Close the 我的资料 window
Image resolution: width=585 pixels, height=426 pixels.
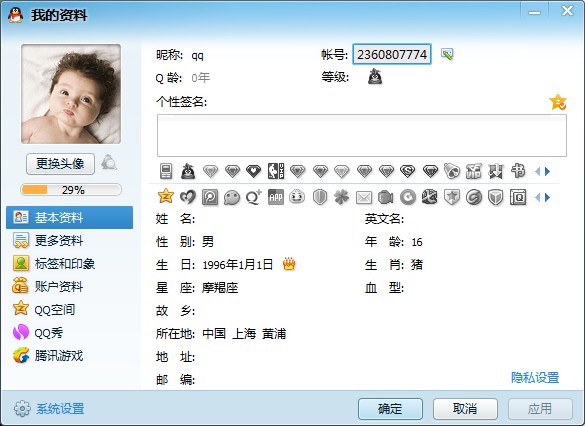[567, 11]
